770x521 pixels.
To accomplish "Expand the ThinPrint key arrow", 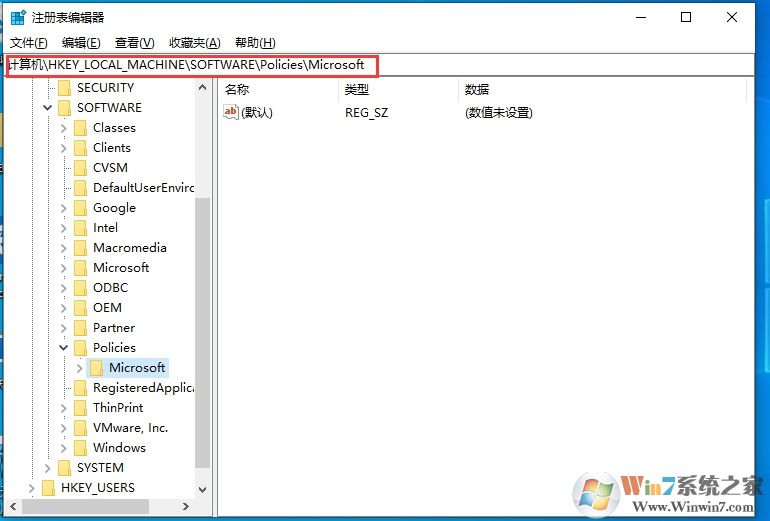I will click(x=63, y=408).
